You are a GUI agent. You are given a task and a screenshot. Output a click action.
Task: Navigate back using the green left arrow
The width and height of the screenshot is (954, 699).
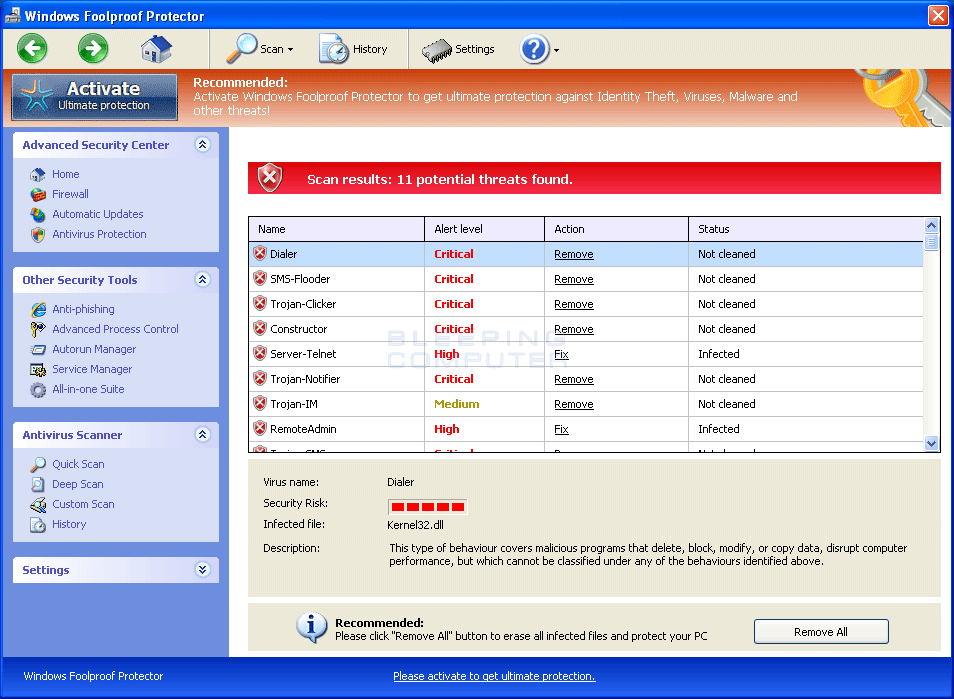point(32,48)
